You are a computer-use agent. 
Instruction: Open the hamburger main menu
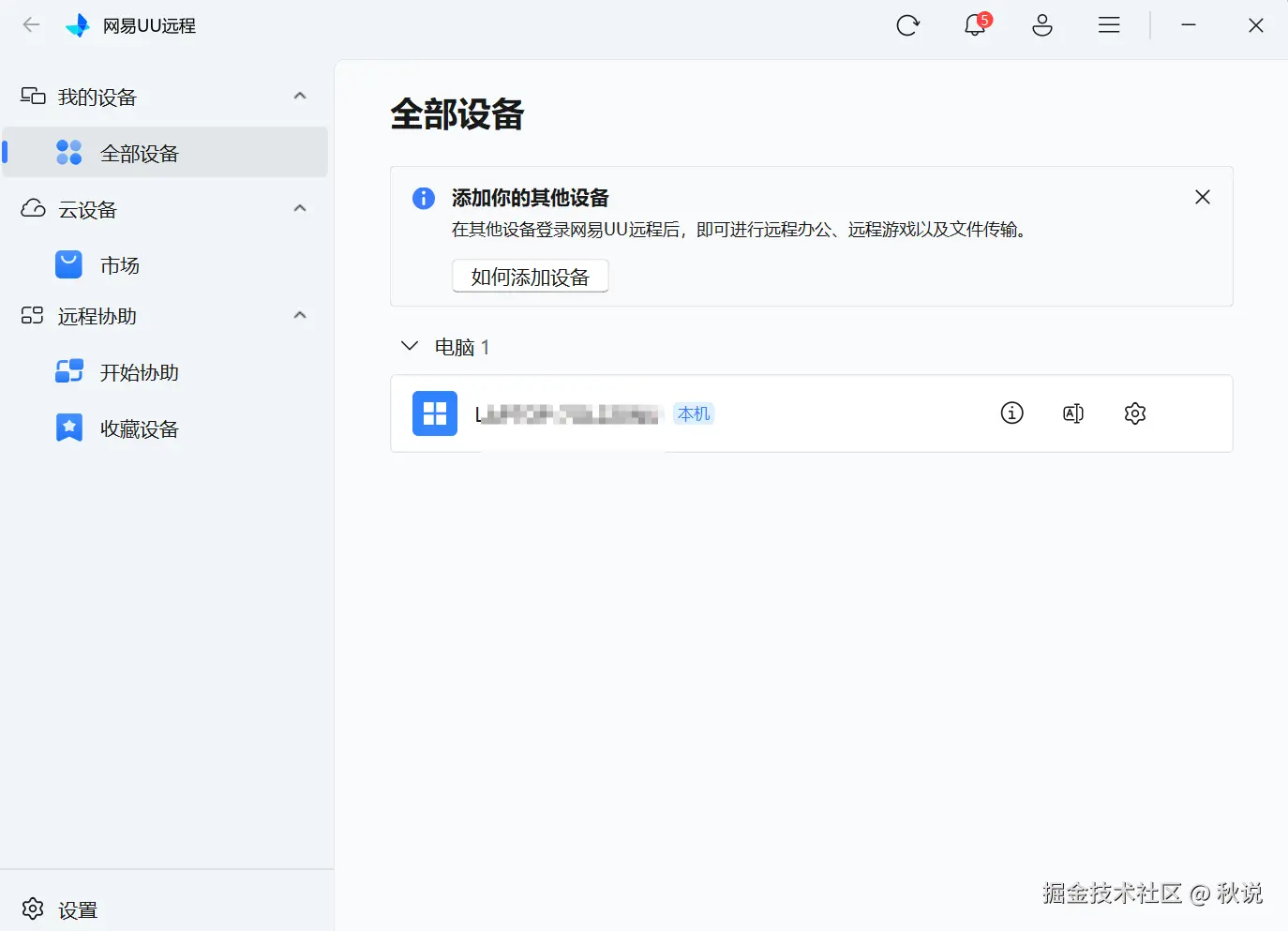[x=1109, y=25]
